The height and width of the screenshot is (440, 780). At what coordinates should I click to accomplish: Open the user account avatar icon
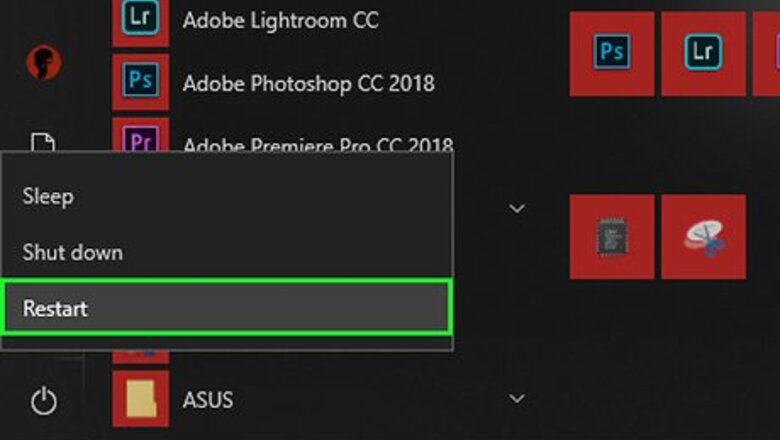(44, 63)
